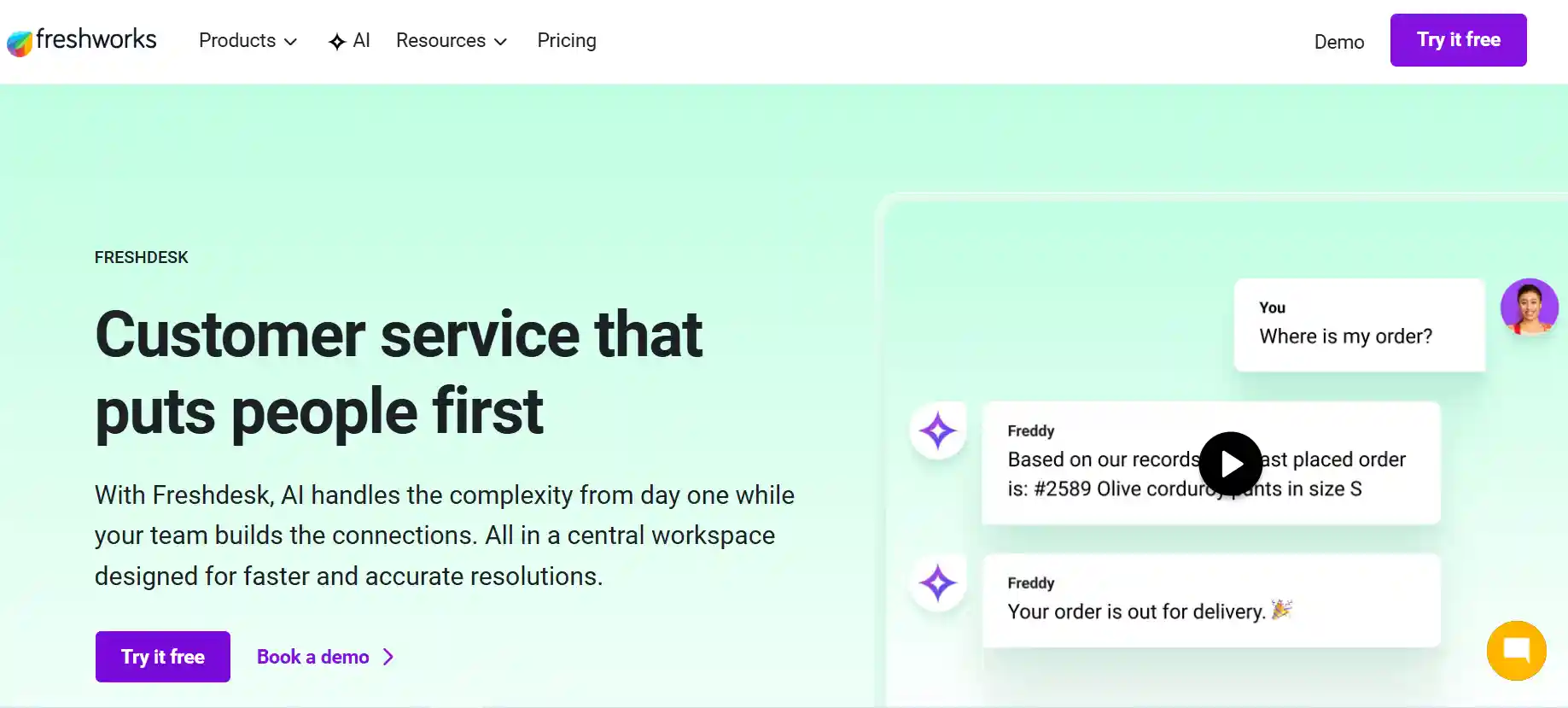Click the AI sparkle icon in navbar
Screen dimensions: 1568x708
tap(337, 42)
